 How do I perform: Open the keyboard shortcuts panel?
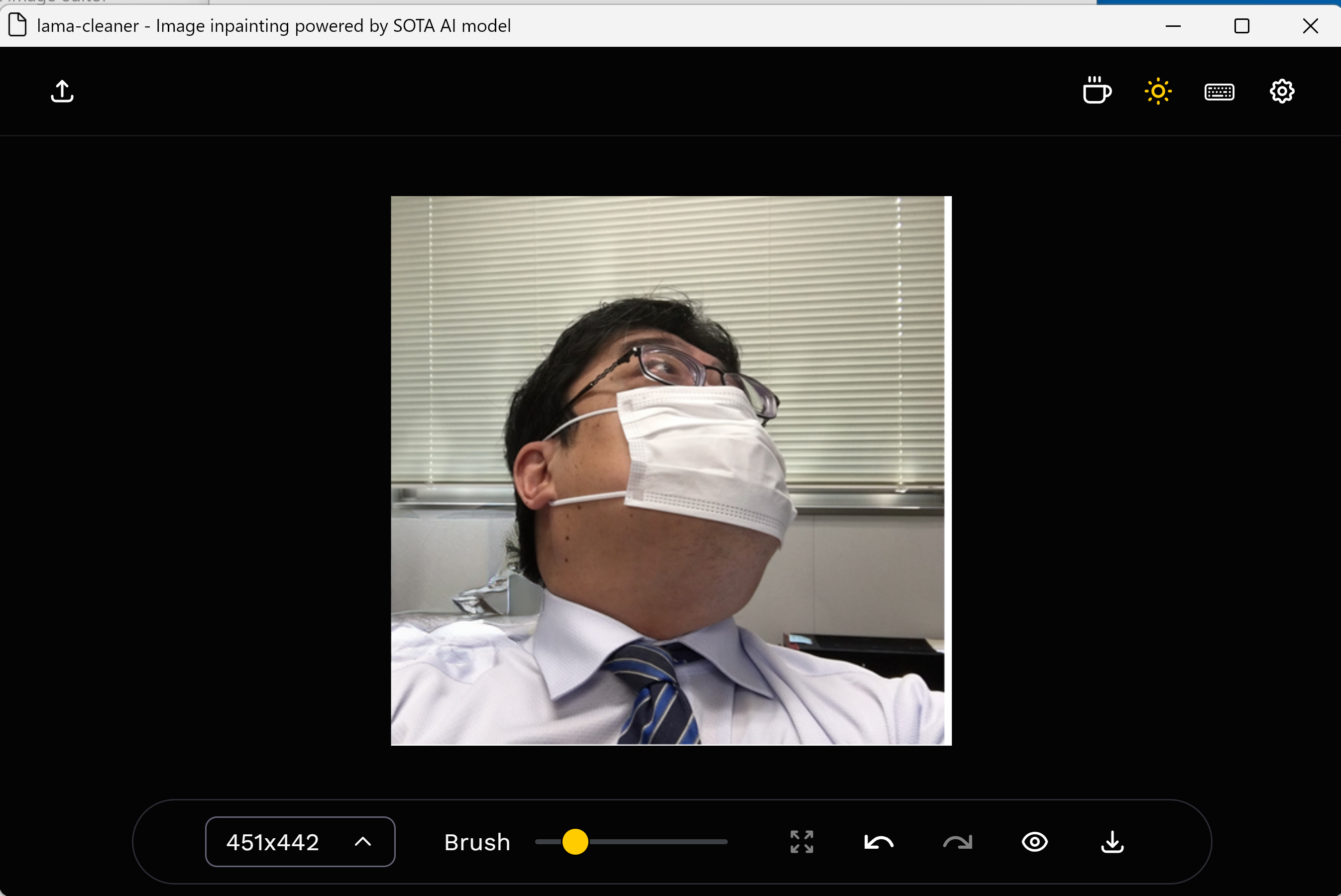click(1220, 92)
